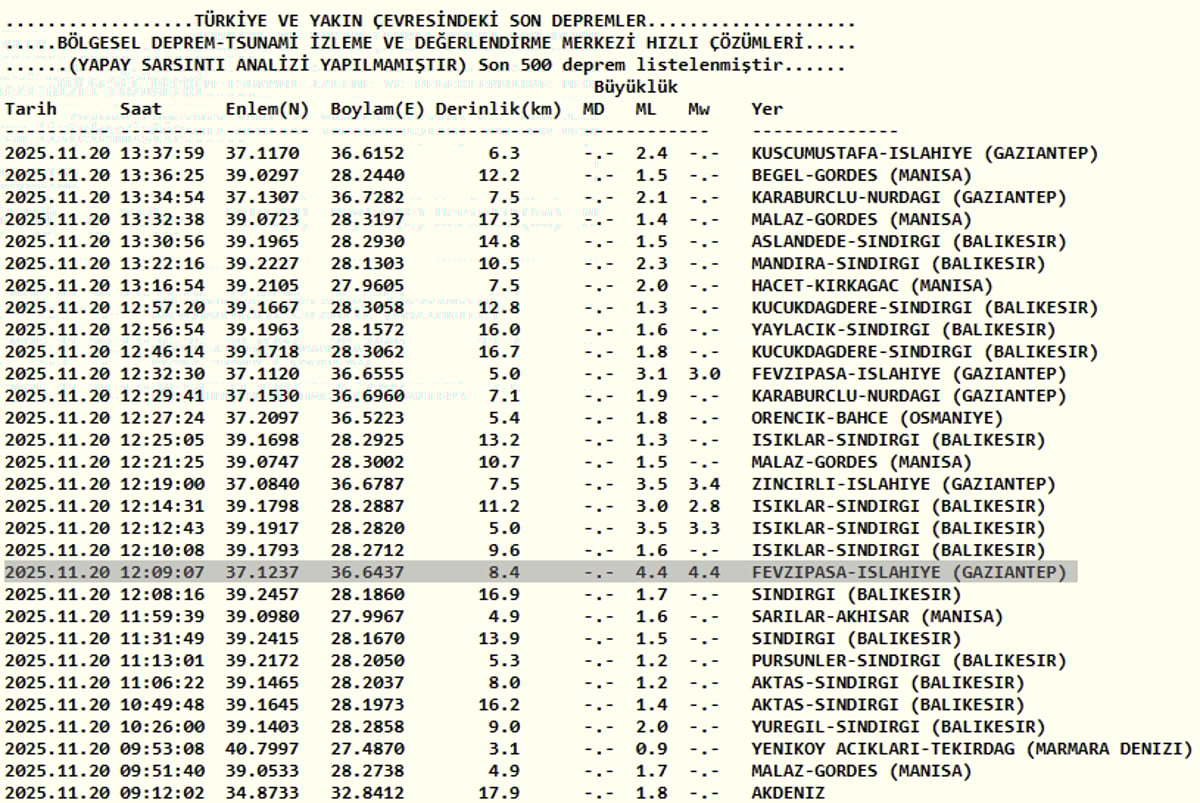1200x803 pixels.
Task: Click the Derinlik(km) column header
Action: click(x=498, y=109)
